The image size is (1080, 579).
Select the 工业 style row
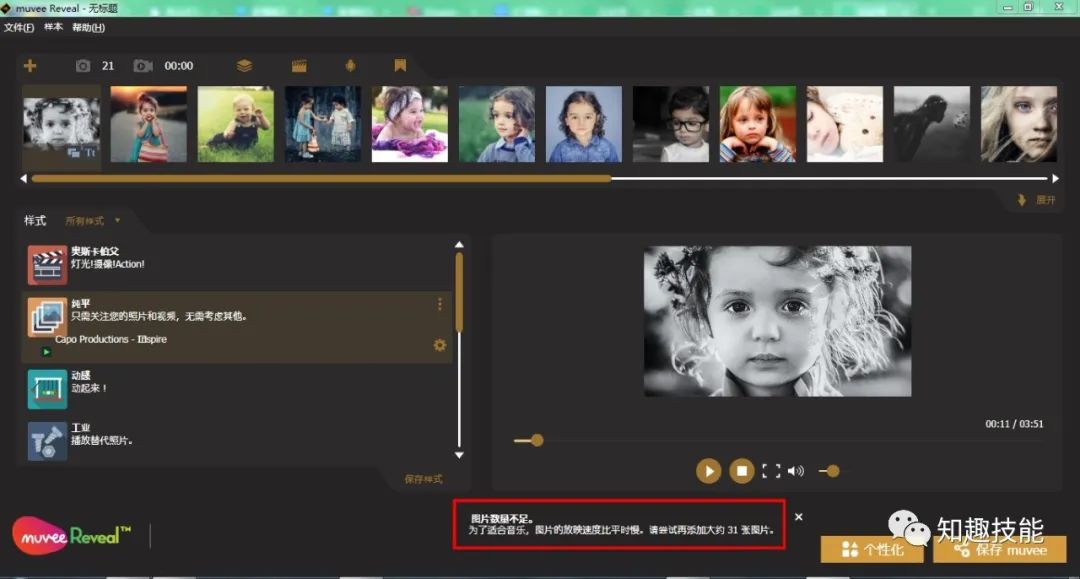238,441
